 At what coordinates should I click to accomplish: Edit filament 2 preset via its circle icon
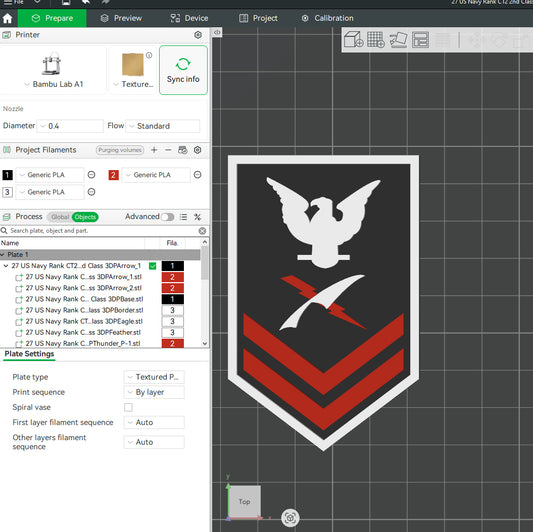[x=197, y=175]
